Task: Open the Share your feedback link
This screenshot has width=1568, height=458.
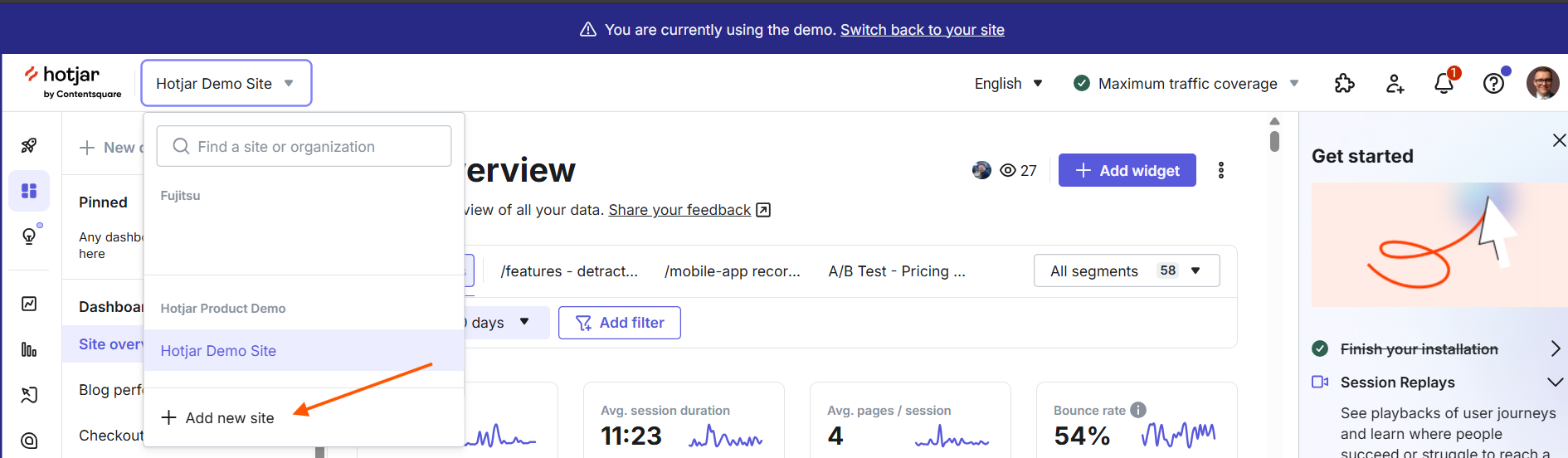Action: click(x=689, y=210)
